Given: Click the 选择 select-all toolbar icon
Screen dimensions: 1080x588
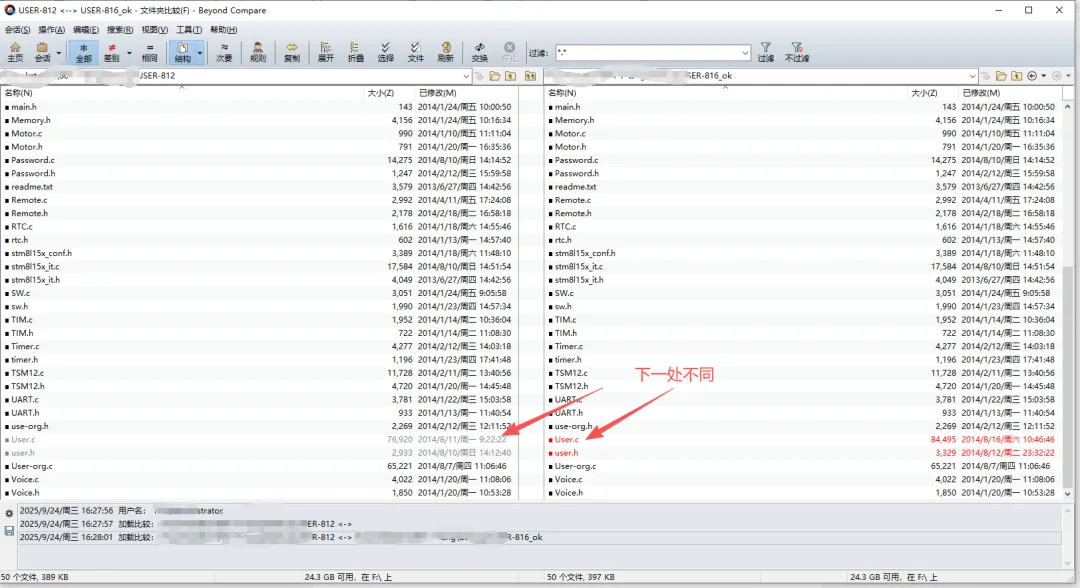Looking at the screenshot, I should (x=386, y=52).
